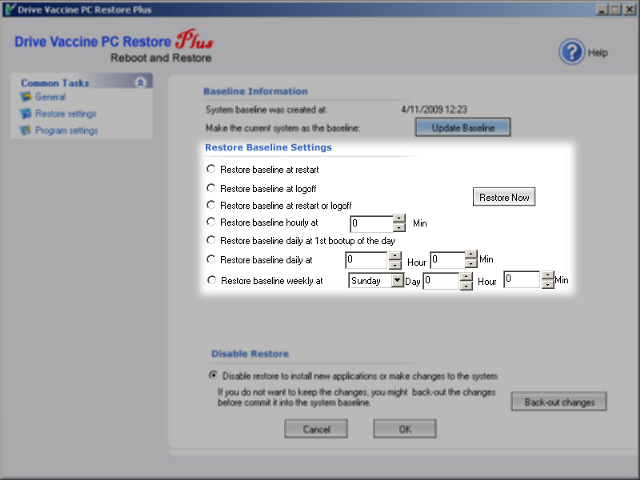Image resolution: width=640 pixels, height=480 pixels.
Task: Increase the weekly Hour spinner
Action: click(466, 276)
